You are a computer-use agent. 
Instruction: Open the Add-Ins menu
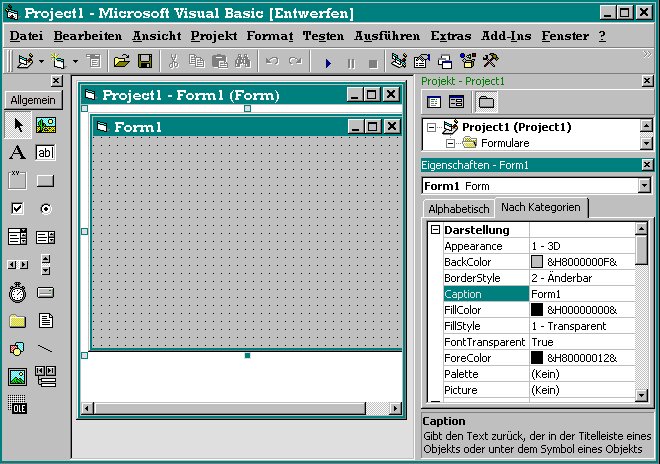[x=506, y=36]
